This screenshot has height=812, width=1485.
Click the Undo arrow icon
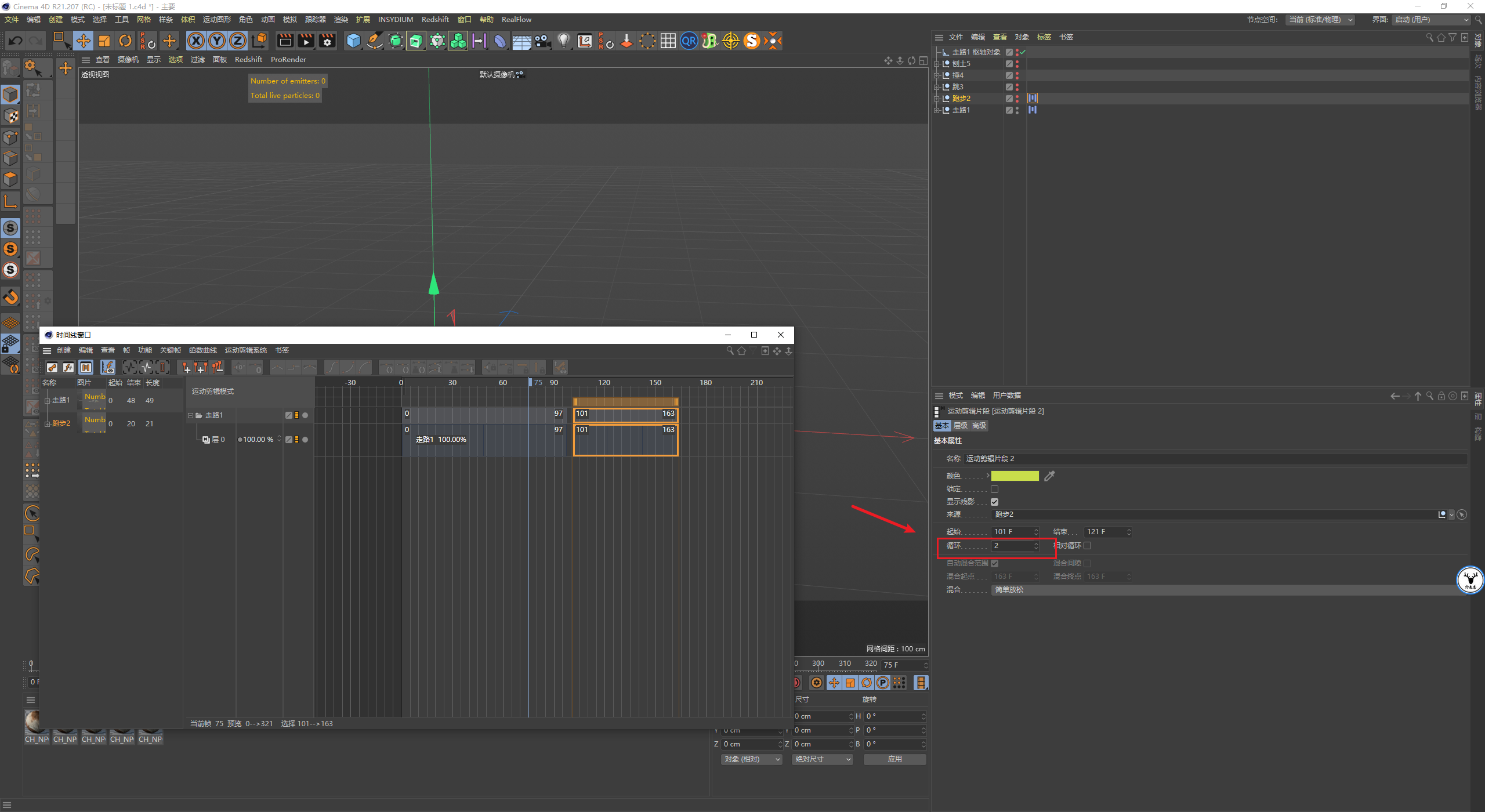coord(16,41)
